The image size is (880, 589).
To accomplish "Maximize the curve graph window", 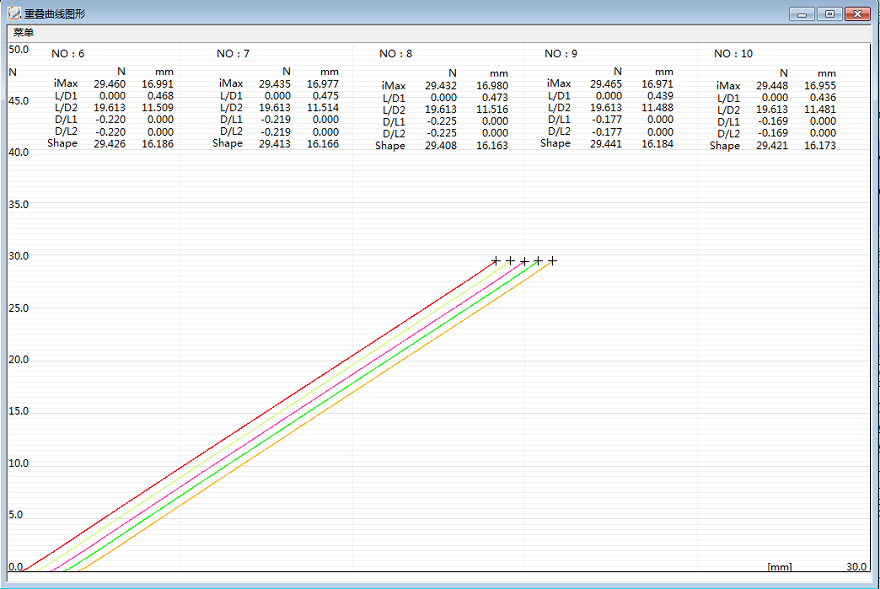I will tap(829, 14).
